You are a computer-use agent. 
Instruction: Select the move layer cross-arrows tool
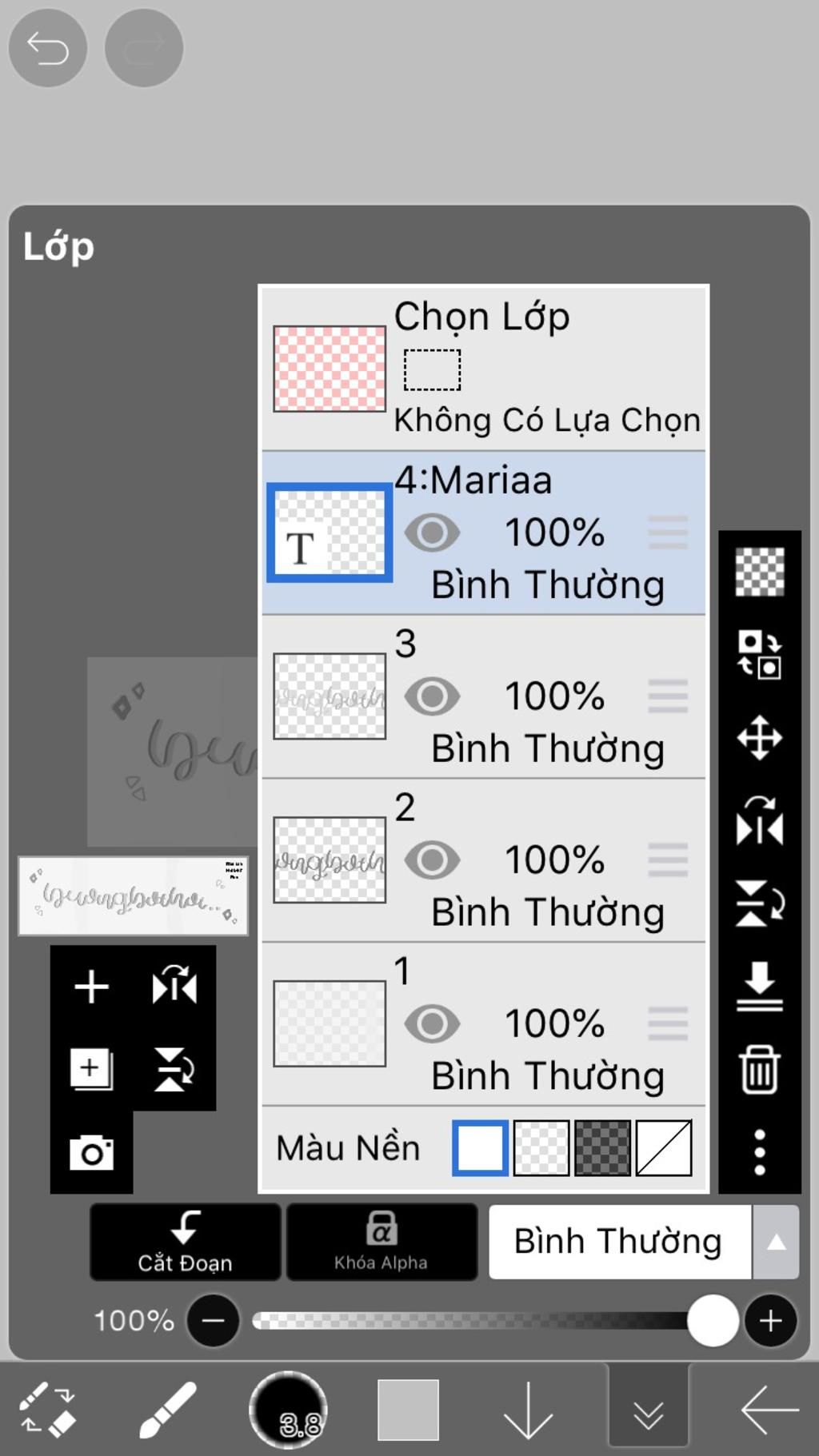click(x=759, y=737)
